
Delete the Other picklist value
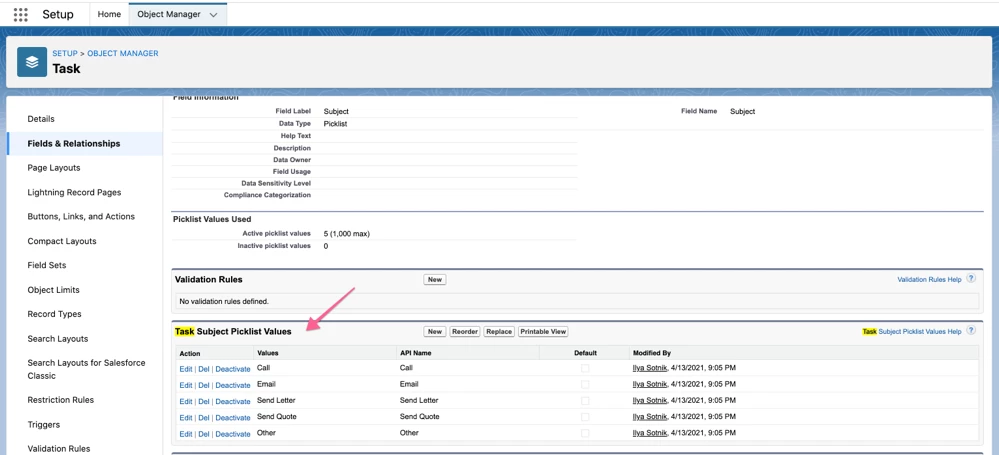point(204,434)
